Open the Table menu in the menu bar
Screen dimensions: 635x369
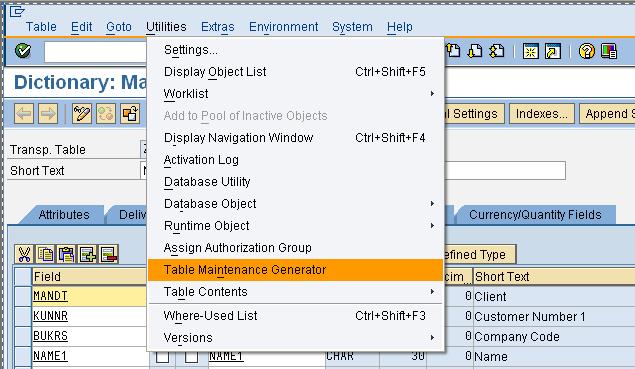(41, 27)
